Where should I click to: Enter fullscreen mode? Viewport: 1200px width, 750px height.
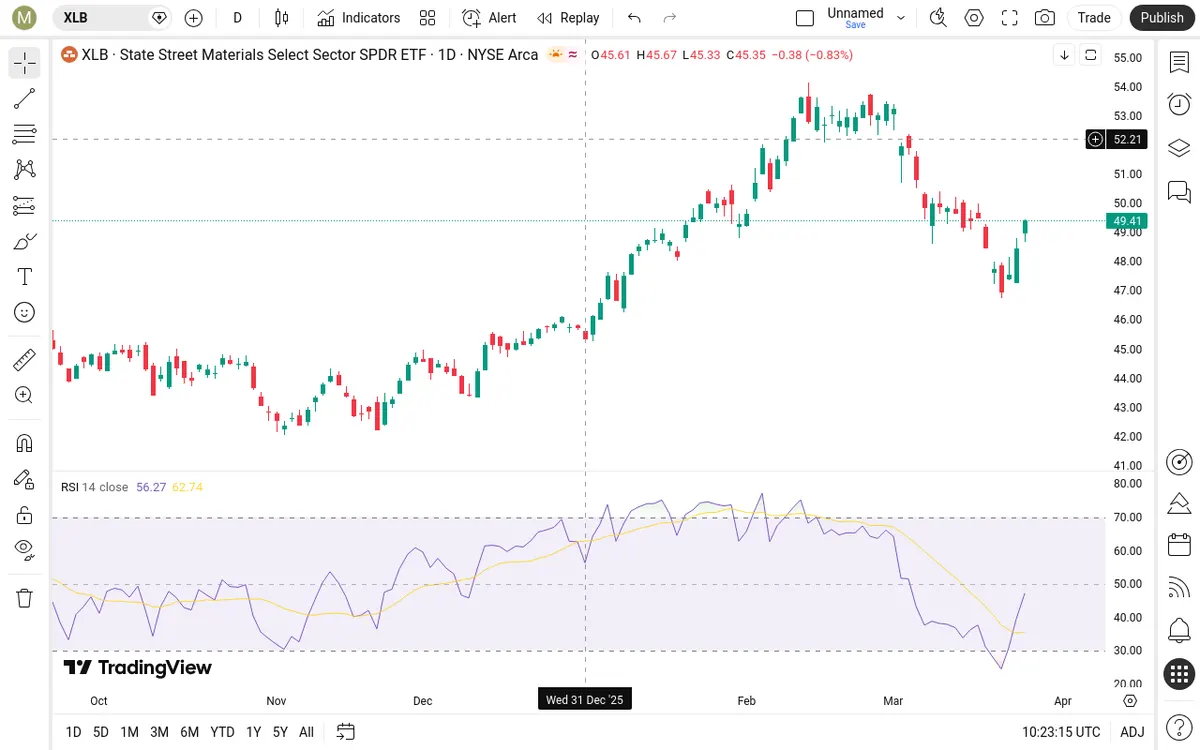(x=1010, y=18)
